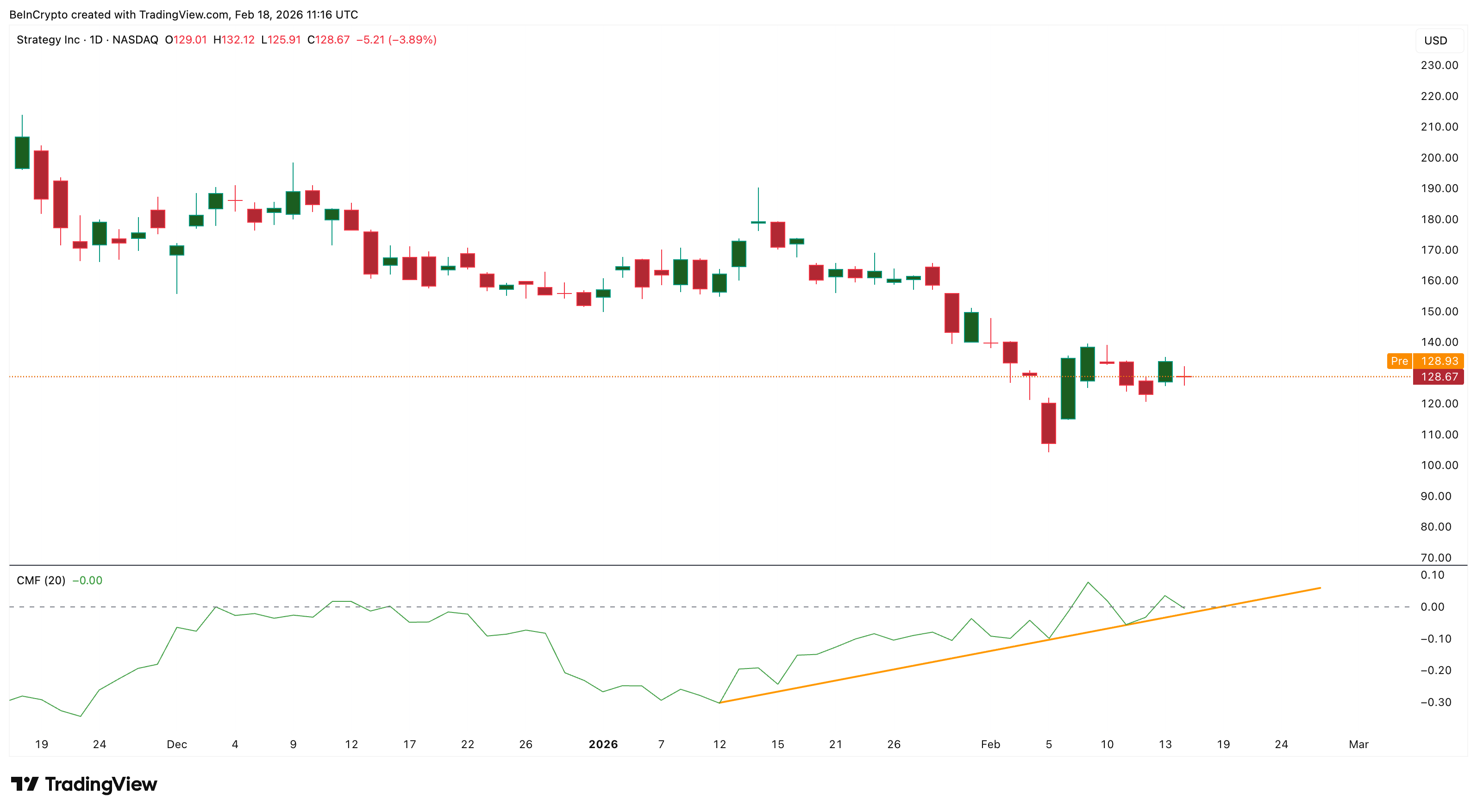The image size is (1477, 812).
Task: Click the CMF (20) indicator label
Action: 41,581
